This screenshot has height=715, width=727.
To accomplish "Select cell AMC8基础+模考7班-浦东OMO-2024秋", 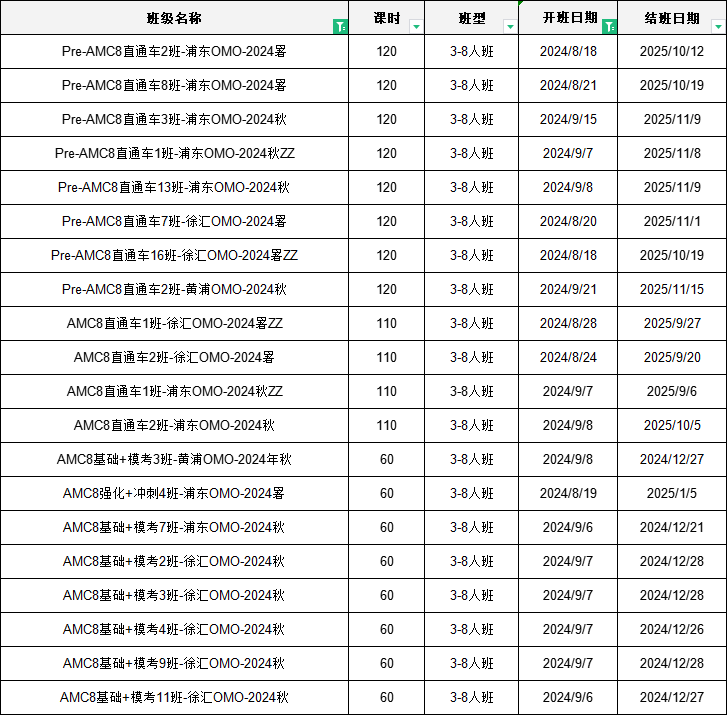I will click(x=174, y=528).
